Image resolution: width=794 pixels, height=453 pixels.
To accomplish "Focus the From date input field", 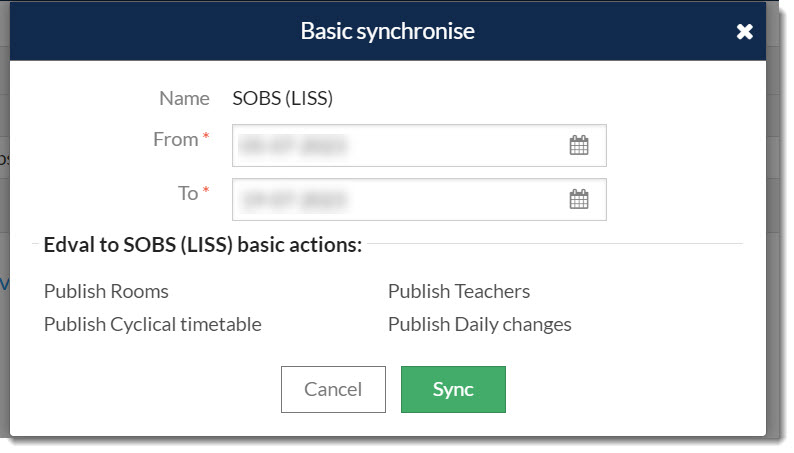I will pyautogui.click(x=419, y=145).
